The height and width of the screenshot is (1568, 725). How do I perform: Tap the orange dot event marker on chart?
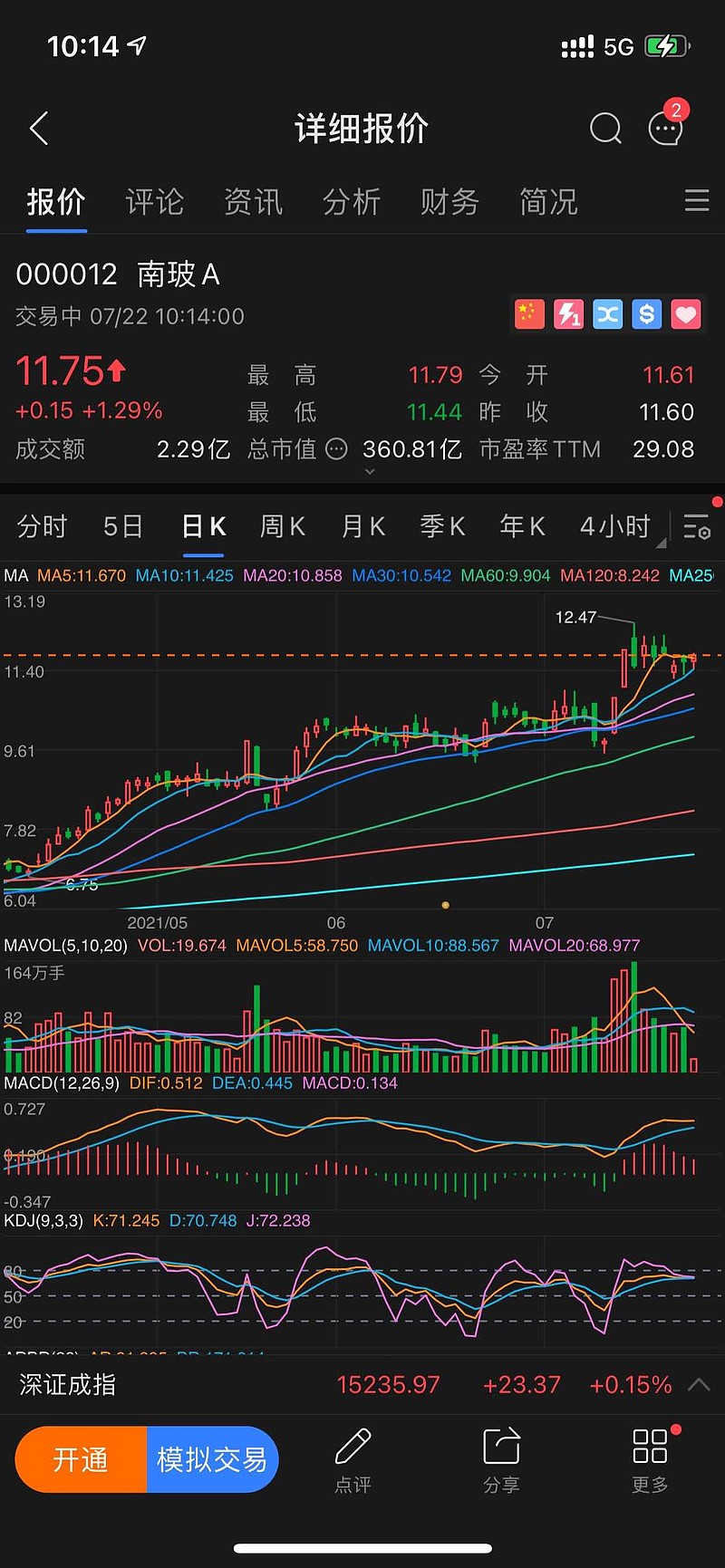tap(445, 904)
